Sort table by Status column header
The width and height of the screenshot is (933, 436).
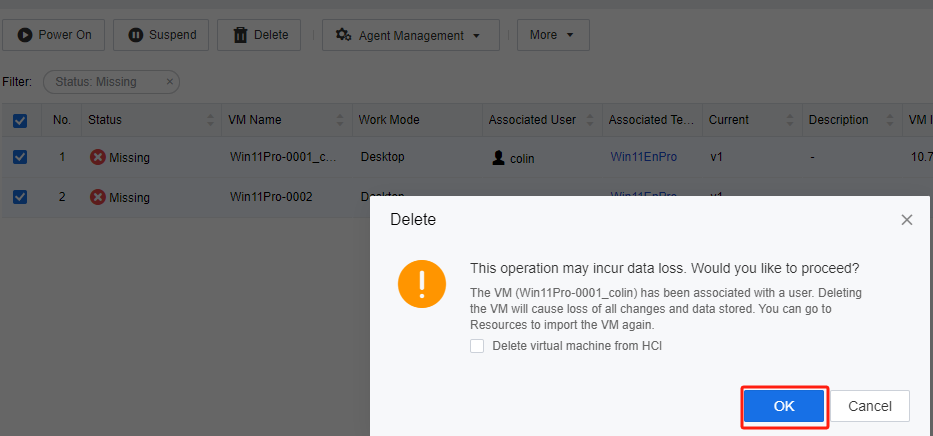point(105,120)
